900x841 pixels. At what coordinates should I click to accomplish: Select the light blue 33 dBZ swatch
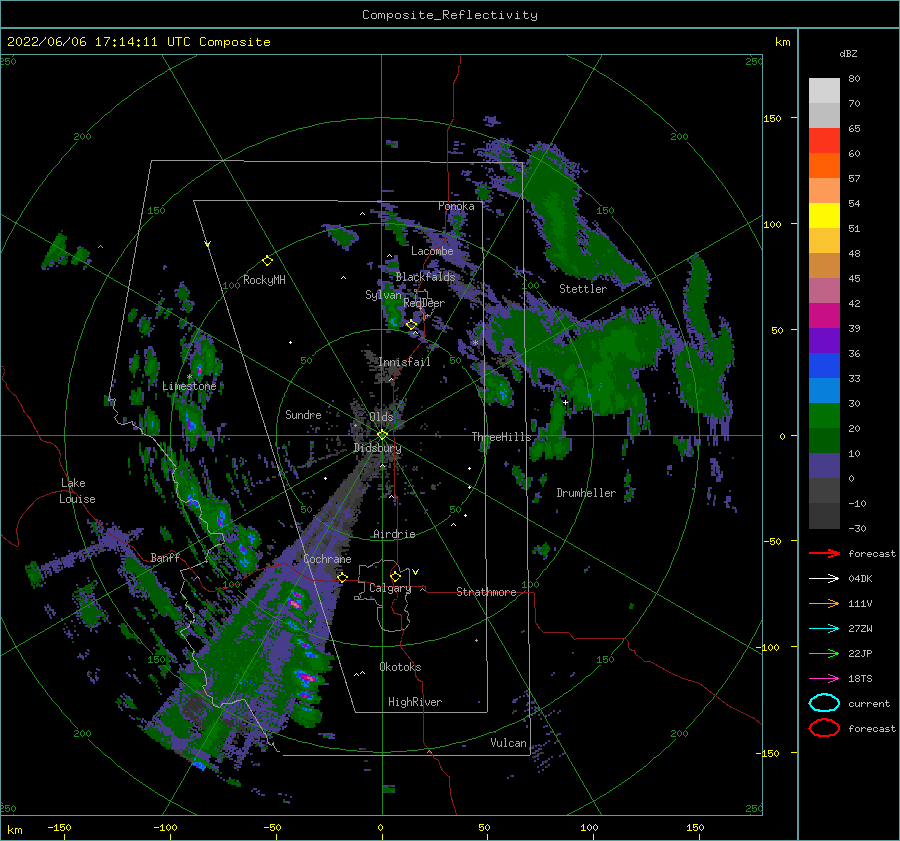point(824,391)
